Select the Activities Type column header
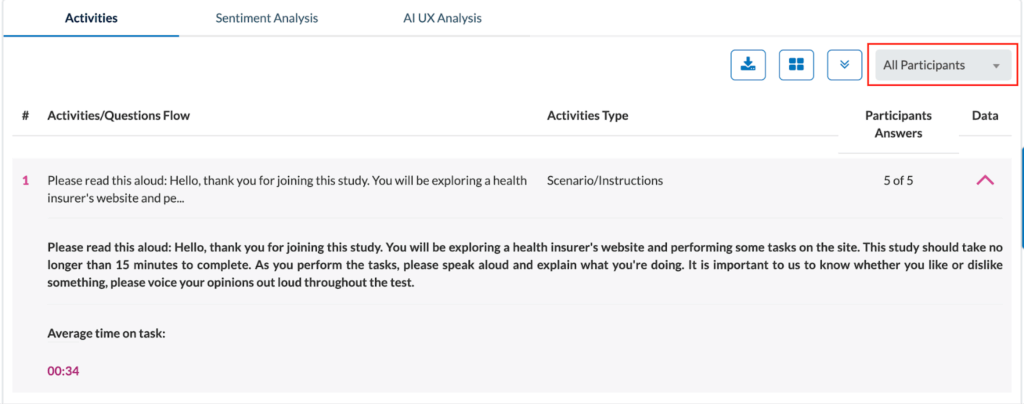The image size is (1024, 404). [x=587, y=116]
